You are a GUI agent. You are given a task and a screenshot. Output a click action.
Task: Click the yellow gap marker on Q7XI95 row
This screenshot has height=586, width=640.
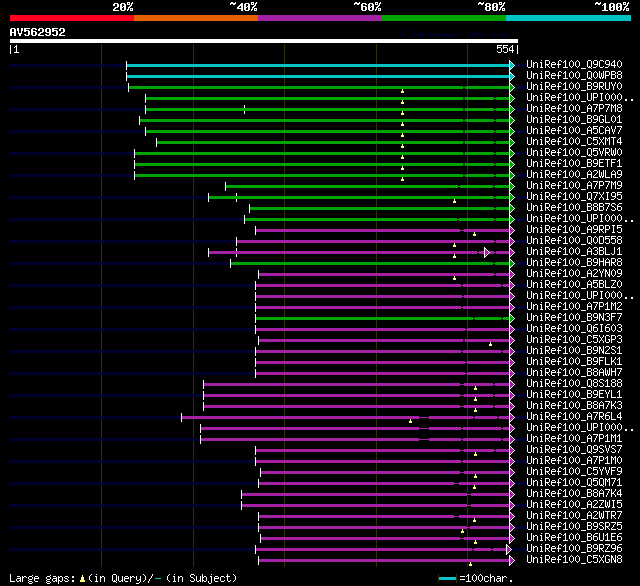454,201
